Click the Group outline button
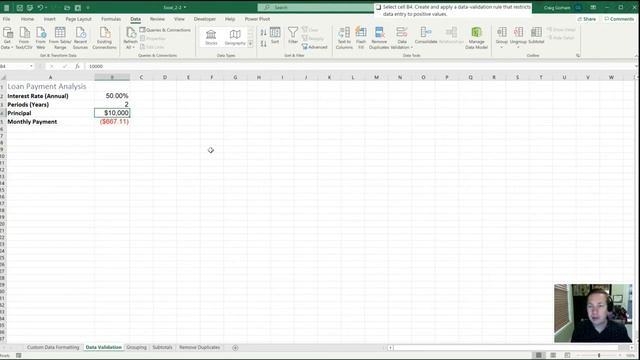Viewport: 640px width, 360px height. coord(502,35)
